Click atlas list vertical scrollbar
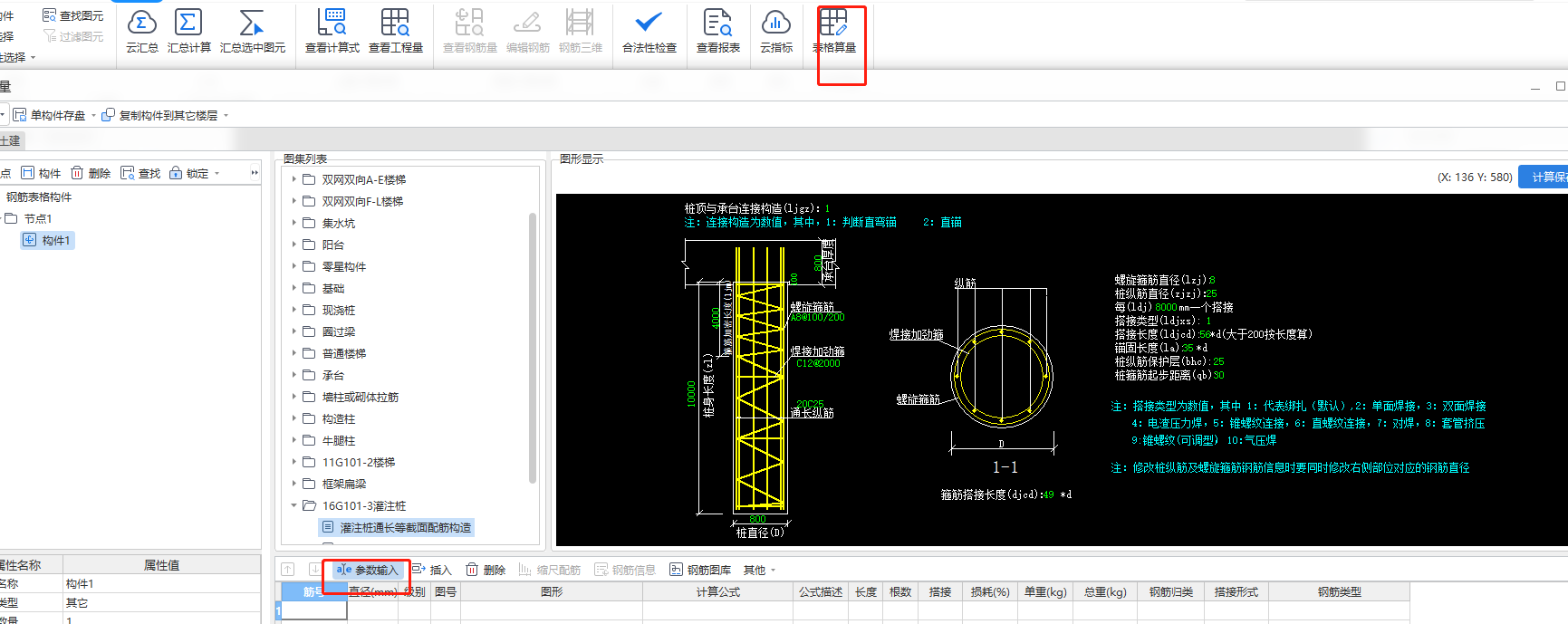Image resolution: width=1568 pixels, height=624 pixels. pyautogui.click(x=533, y=348)
